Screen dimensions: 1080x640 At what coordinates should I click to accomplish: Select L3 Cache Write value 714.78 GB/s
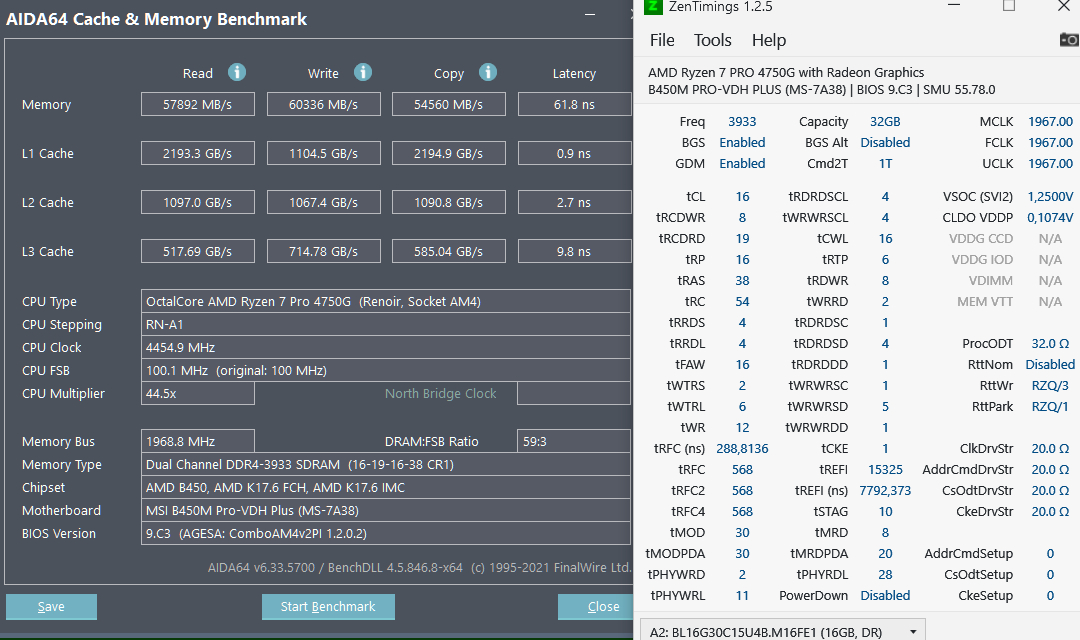coord(323,251)
